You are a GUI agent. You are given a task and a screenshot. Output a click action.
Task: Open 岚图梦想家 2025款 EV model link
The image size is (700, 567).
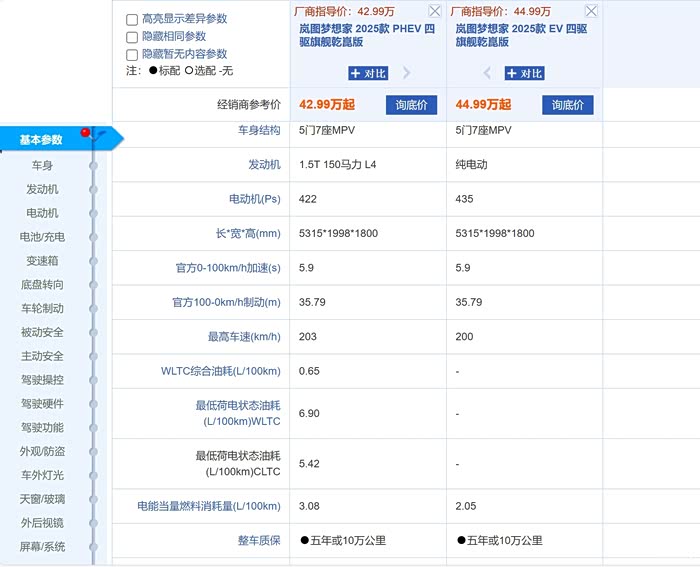click(x=521, y=35)
